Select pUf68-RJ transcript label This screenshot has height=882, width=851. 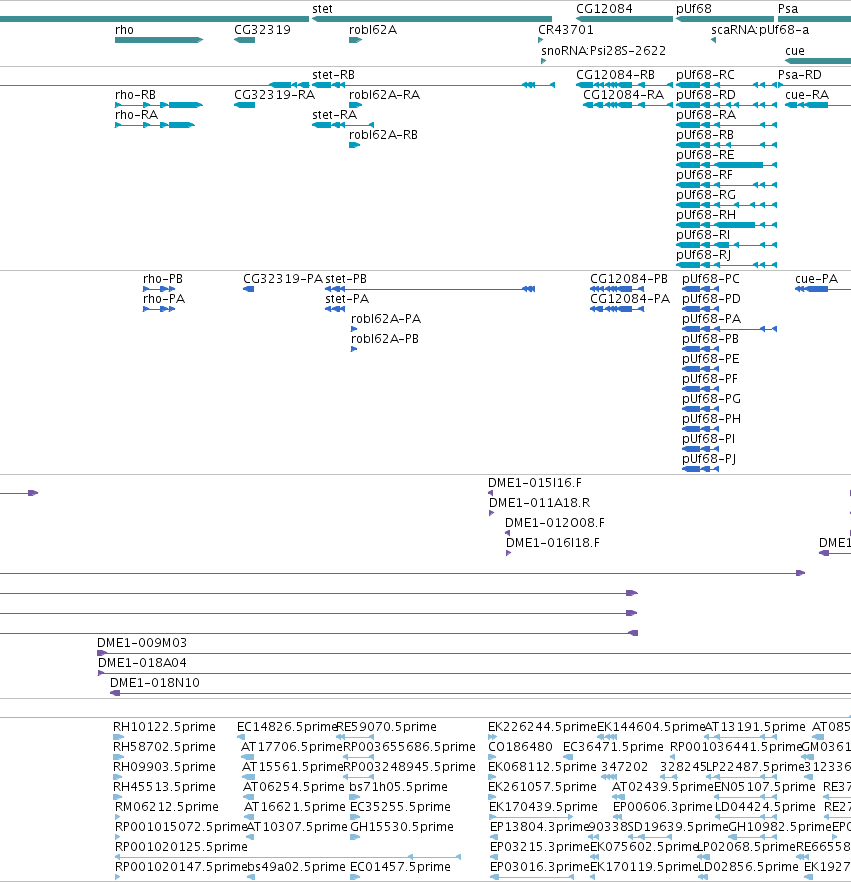[703, 255]
